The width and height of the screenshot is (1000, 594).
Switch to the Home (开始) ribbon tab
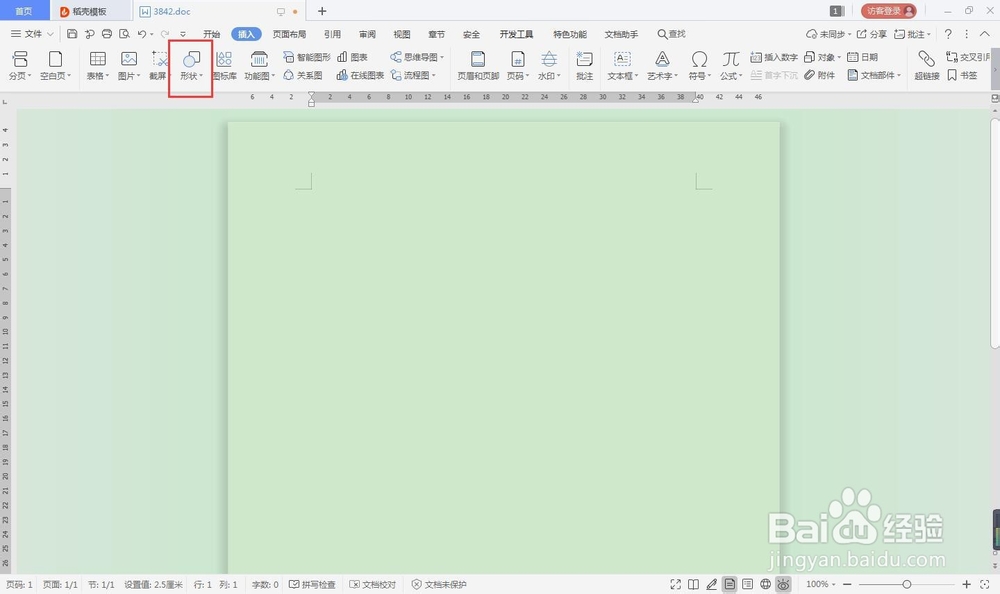[x=211, y=34]
